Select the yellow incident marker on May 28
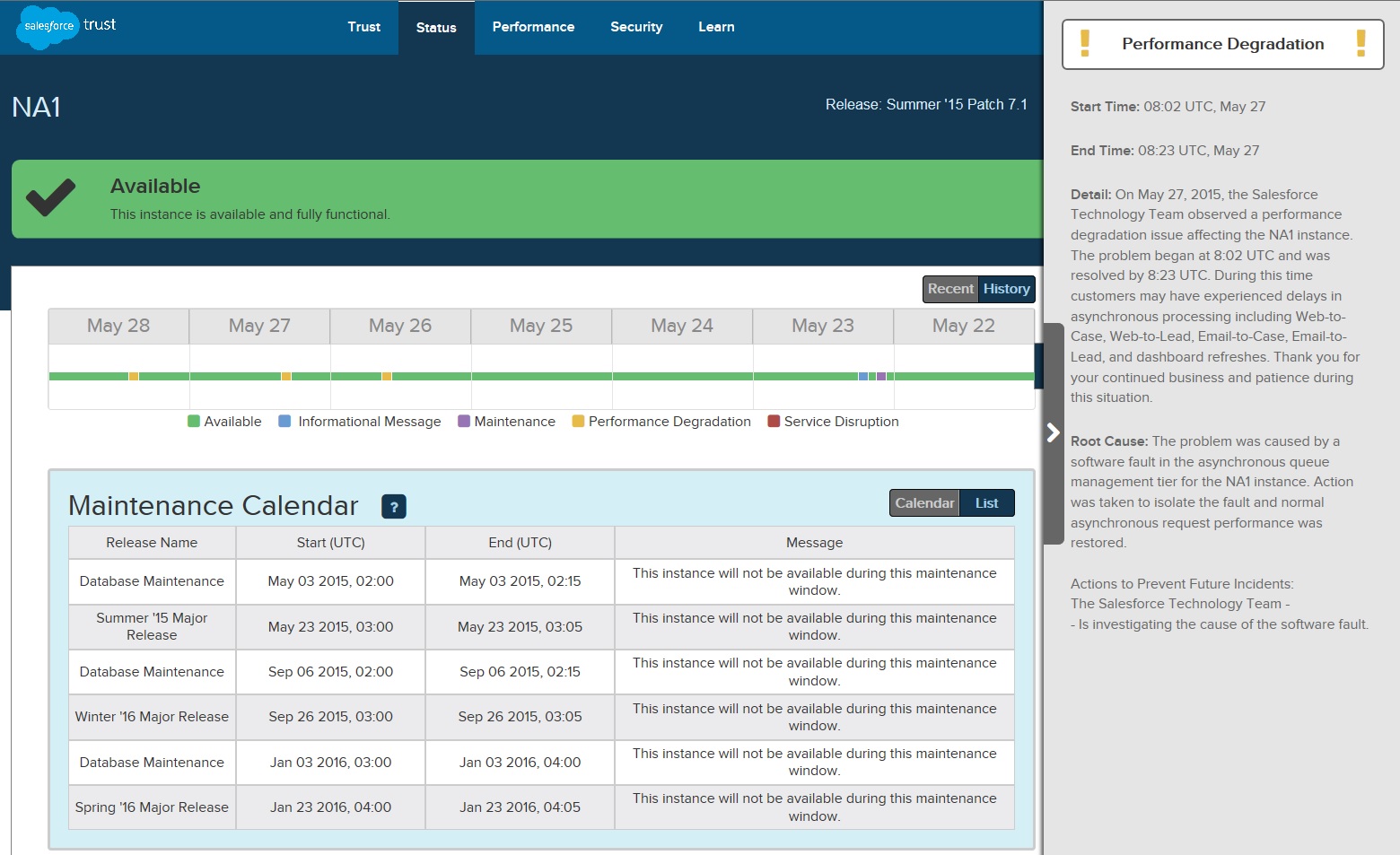This screenshot has width=1400, height=855. [134, 377]
